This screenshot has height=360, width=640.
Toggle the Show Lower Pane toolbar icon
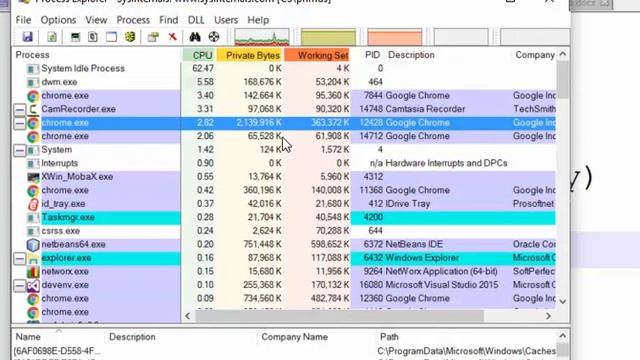[111, 37]
